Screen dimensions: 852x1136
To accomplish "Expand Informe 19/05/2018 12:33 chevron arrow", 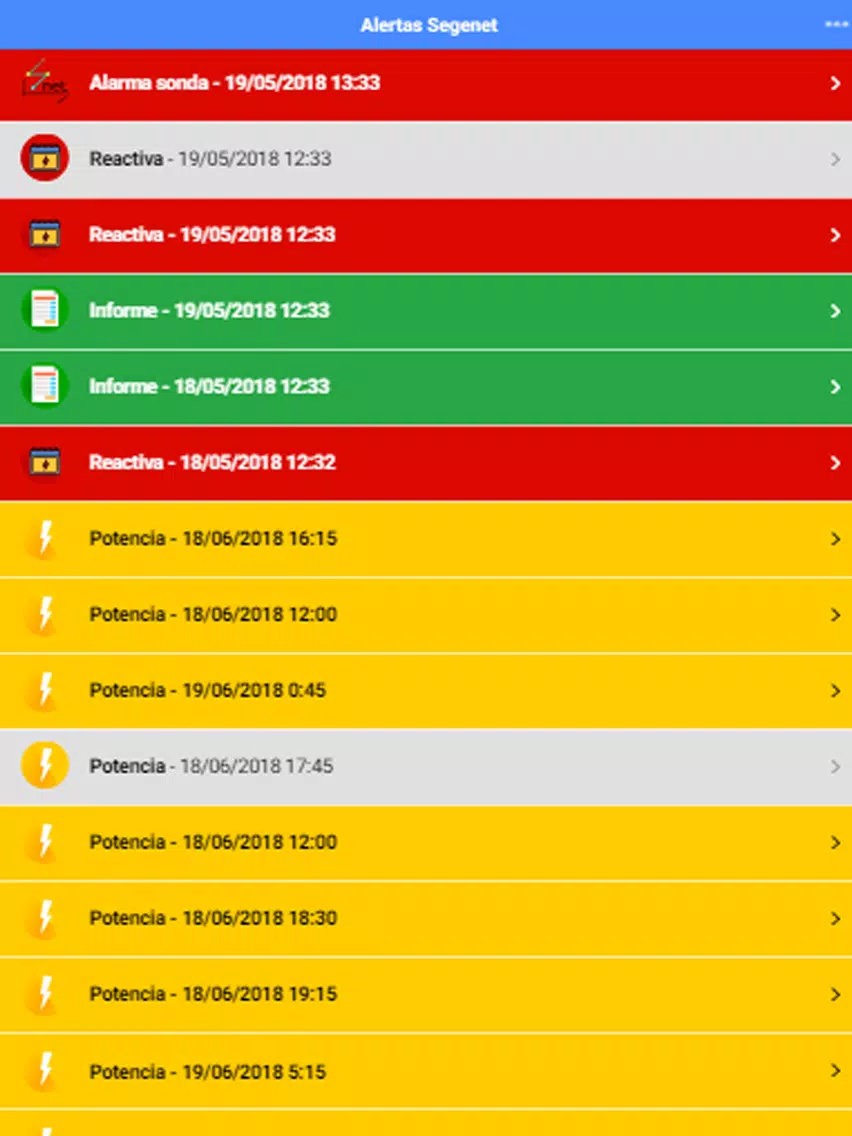I will pos(835,311).
